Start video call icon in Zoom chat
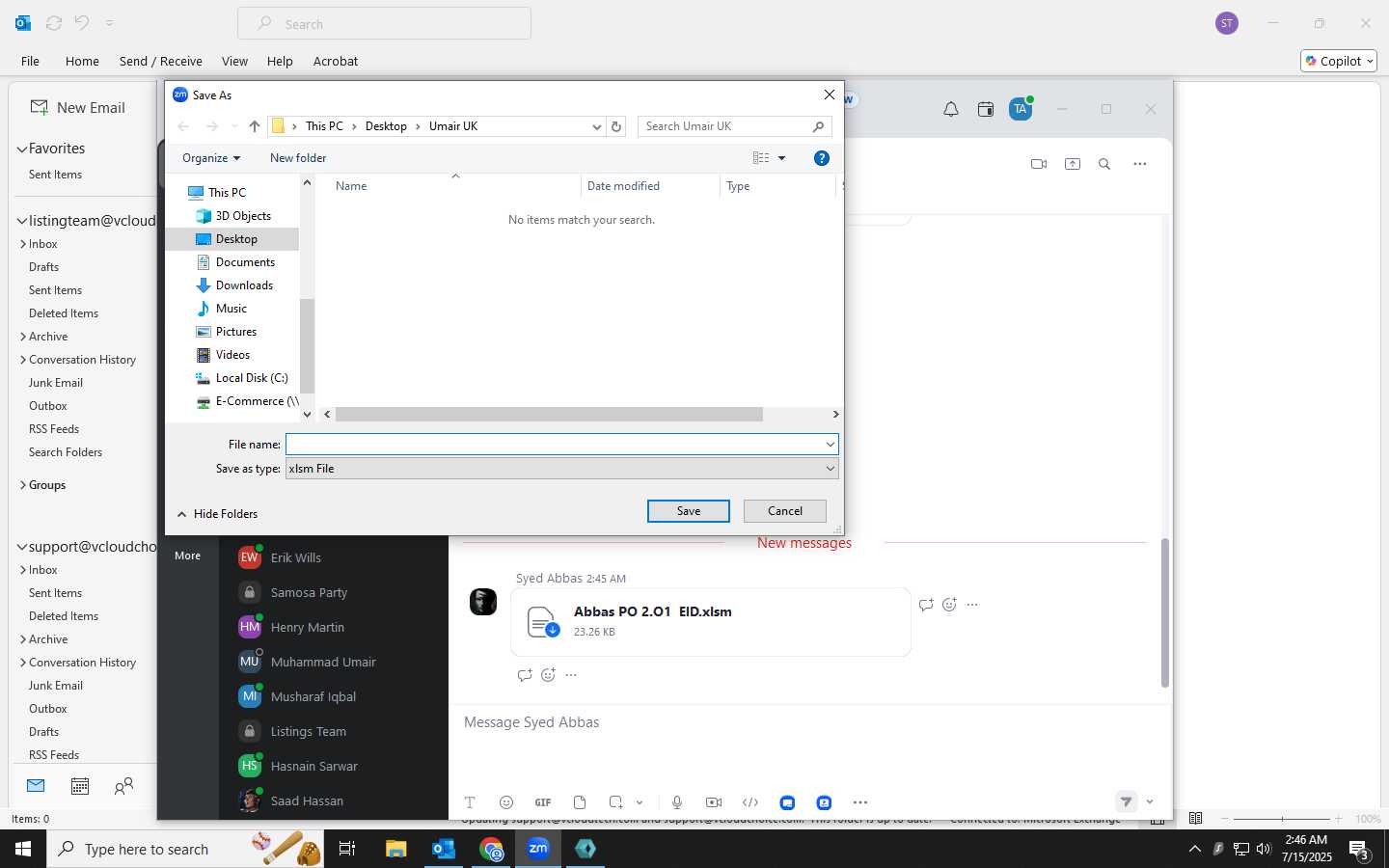 1039,164
